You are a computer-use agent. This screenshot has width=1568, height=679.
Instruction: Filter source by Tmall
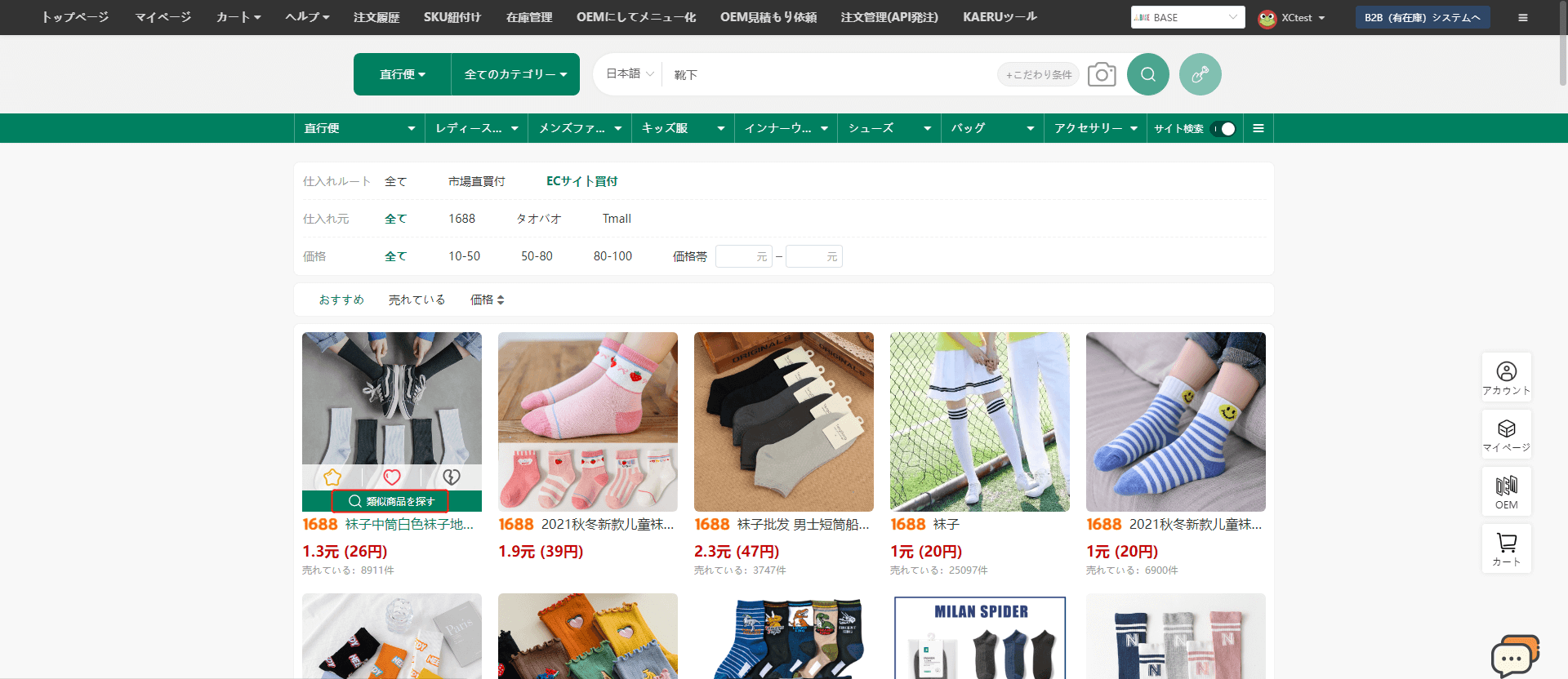pos(617,219)
